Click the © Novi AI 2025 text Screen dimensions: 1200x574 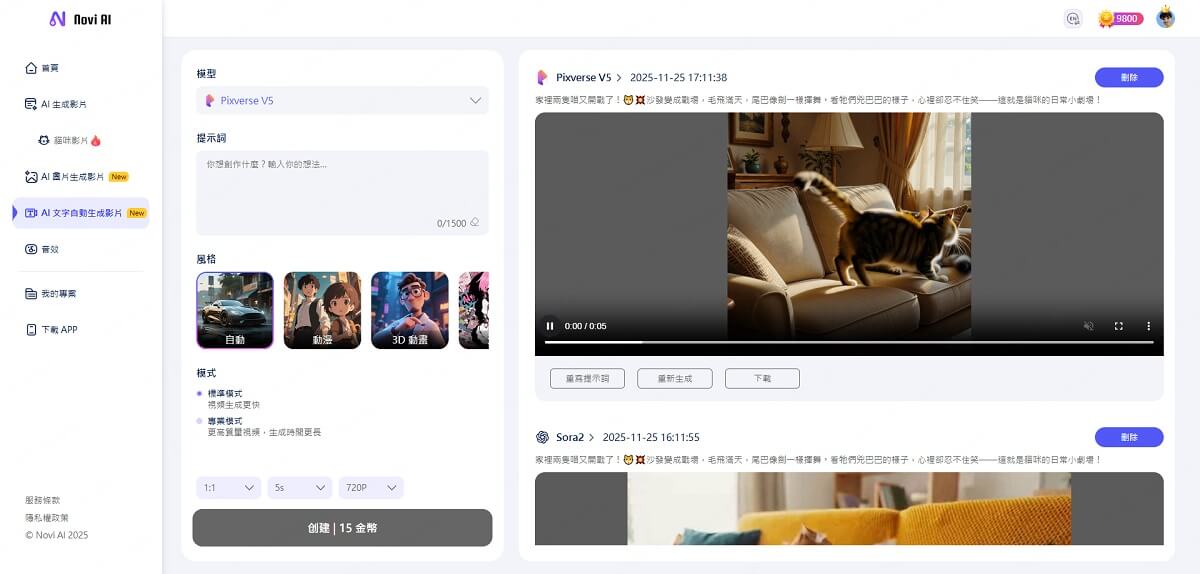[x=57, y=535]
